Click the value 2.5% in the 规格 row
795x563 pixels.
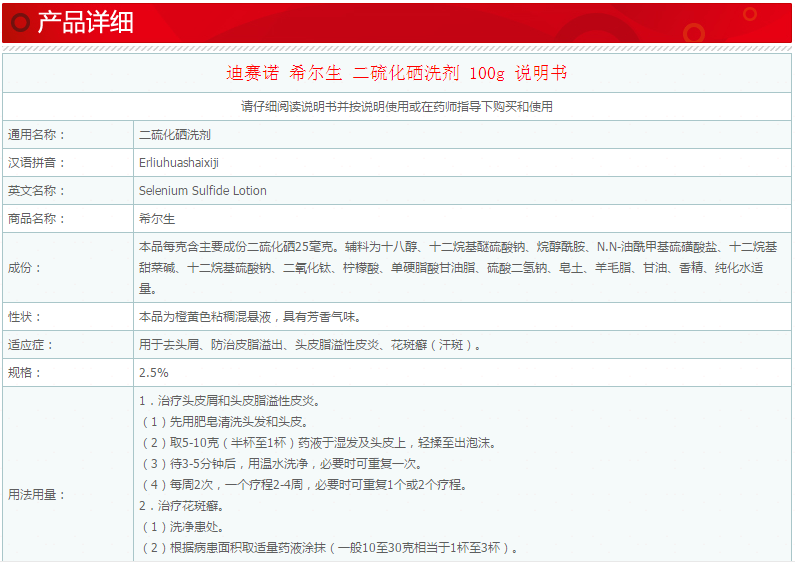point(154,373)
